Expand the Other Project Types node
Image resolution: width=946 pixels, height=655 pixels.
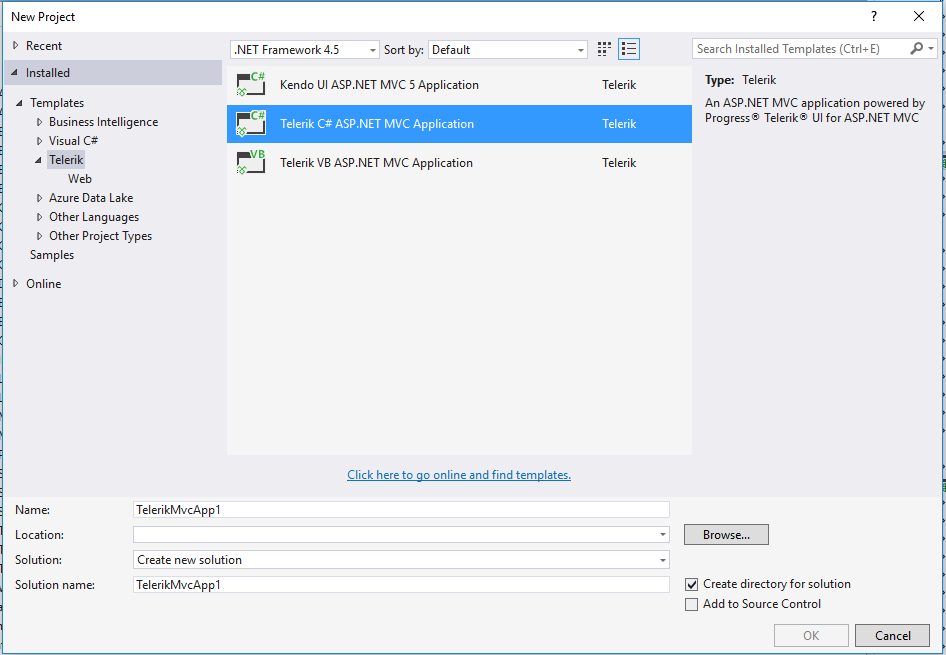coord(39,236)
